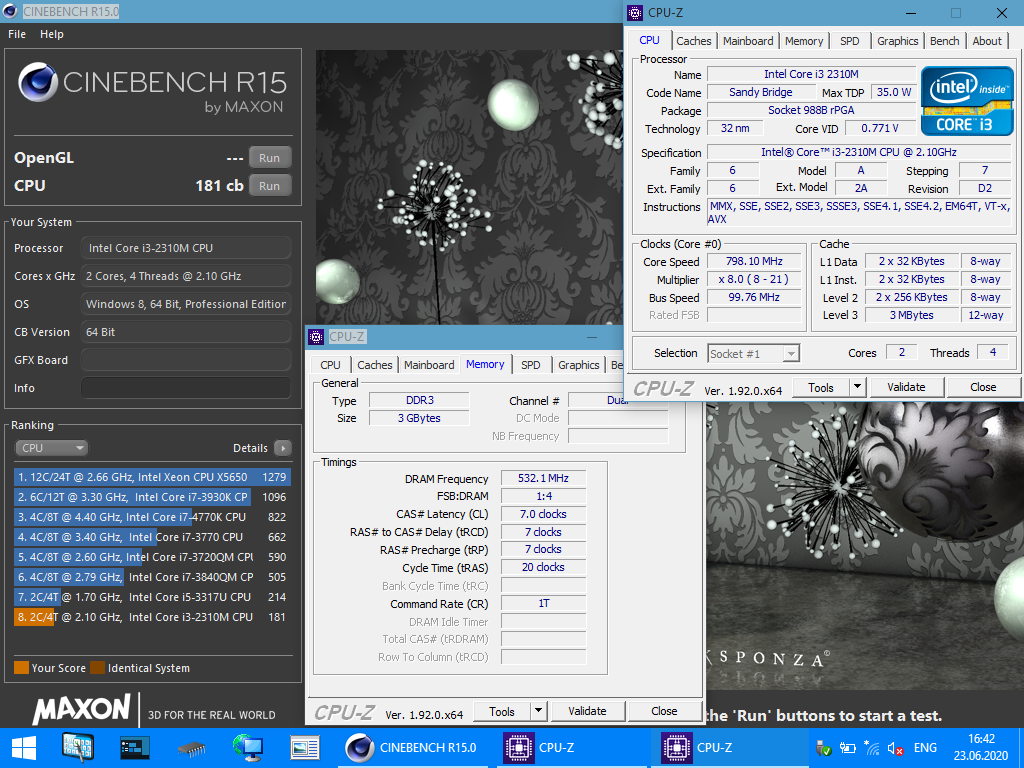Switch to SPD tab in Memory CPU-Z window
Image resolution: width=1024 pixels, height=768 pixels.
click(x=531, y=365)
